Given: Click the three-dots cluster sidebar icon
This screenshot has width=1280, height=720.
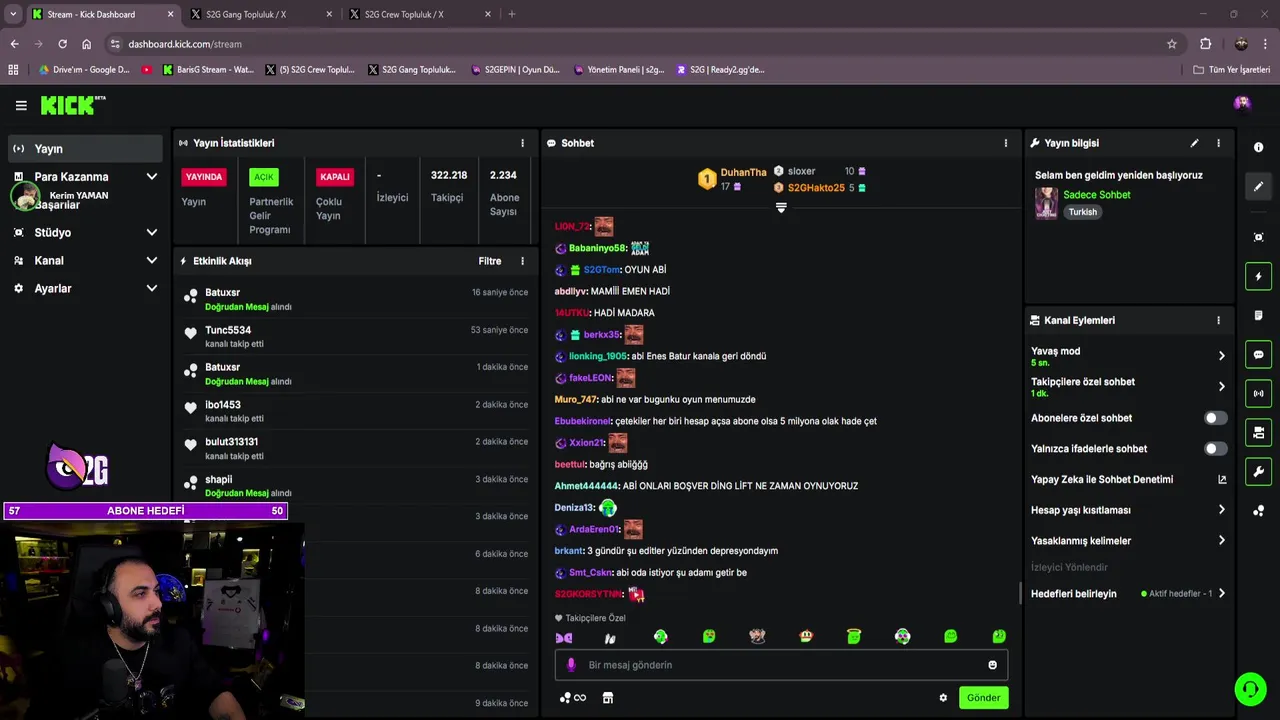Looking at the screenshot, I should (x=1258, y=511).
